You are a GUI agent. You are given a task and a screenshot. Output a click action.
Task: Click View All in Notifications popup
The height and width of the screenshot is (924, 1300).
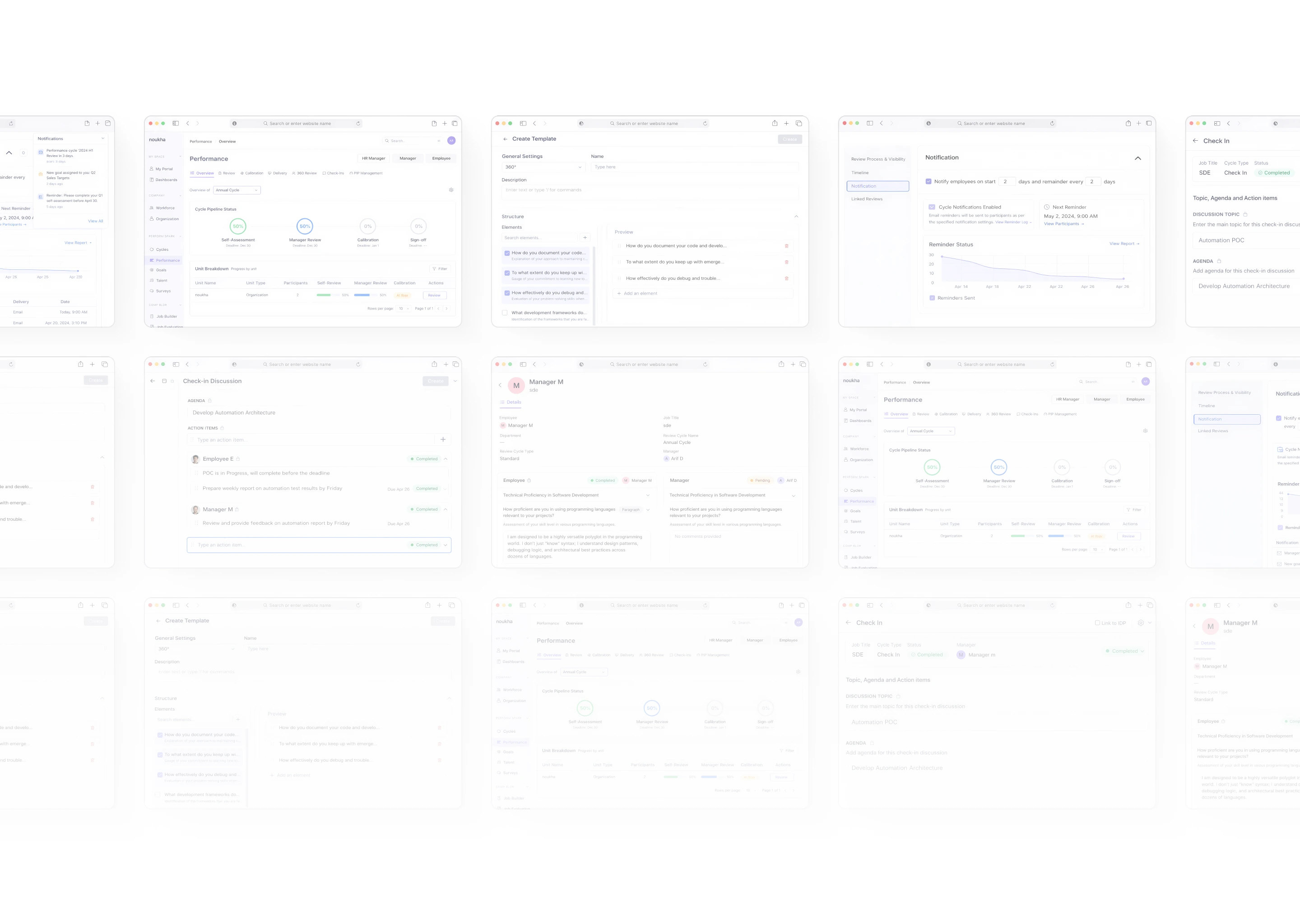tap(96, 221)
